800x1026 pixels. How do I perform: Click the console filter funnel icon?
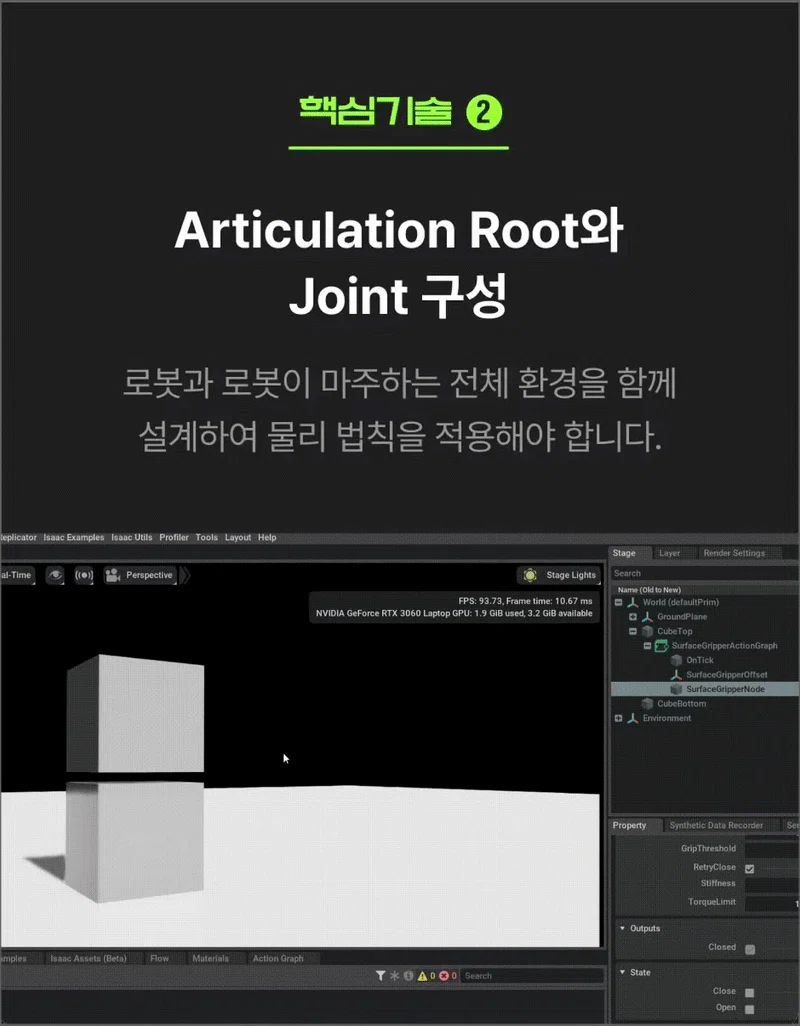381,976
